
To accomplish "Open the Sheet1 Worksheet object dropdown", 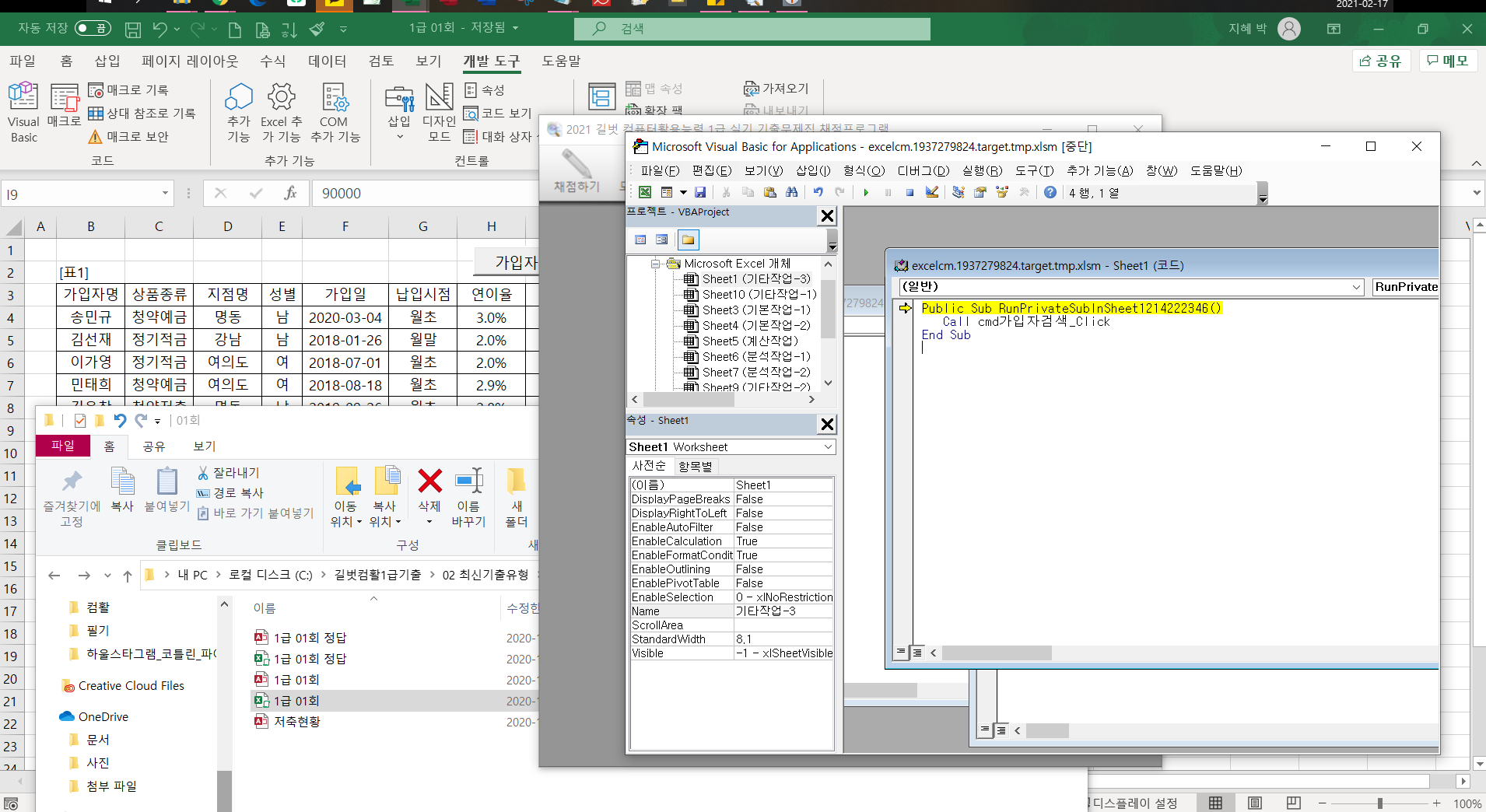I will 828,447.
